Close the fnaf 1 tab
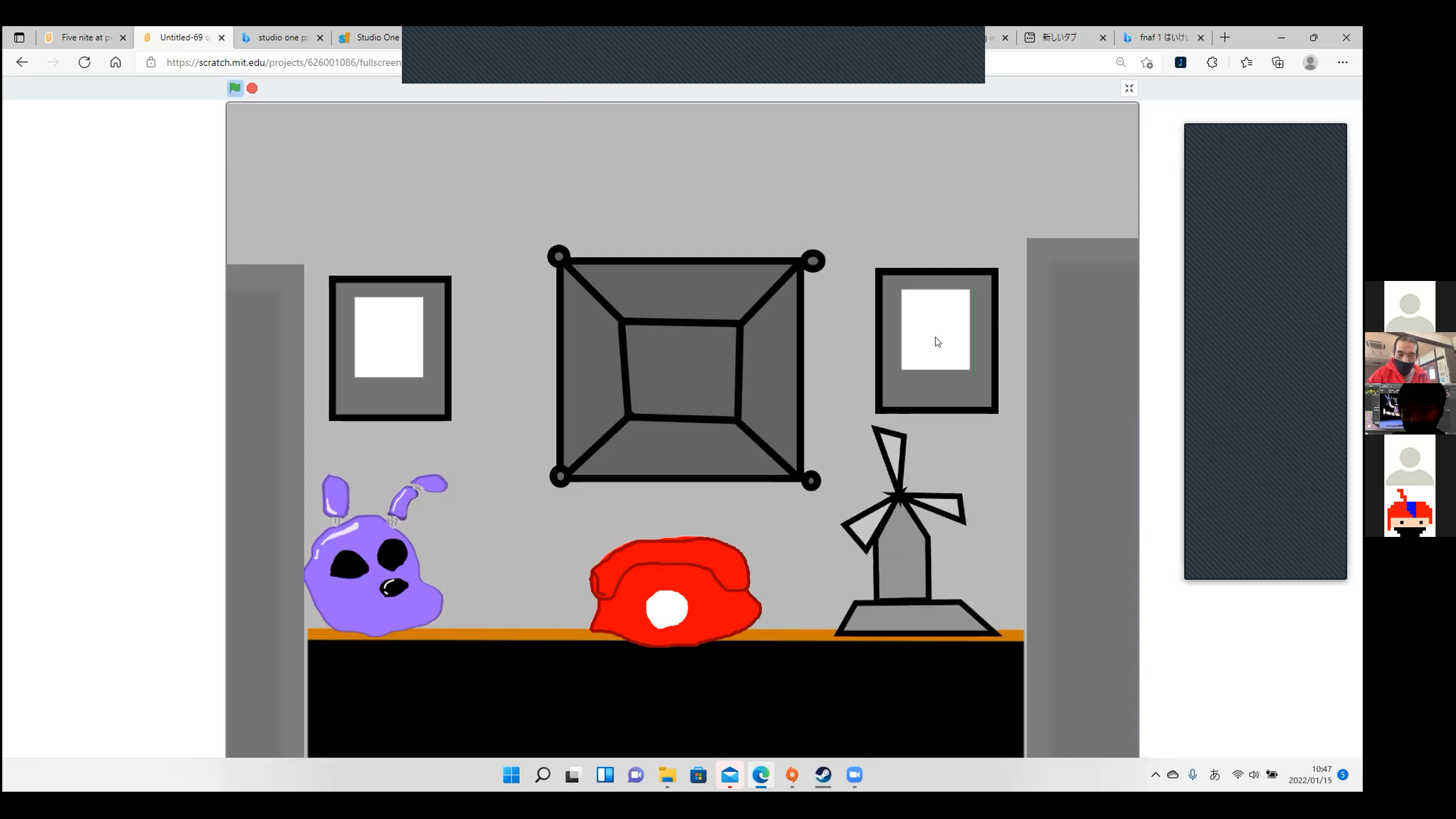The image size is (1456, 819). (x=1201, y=38)
